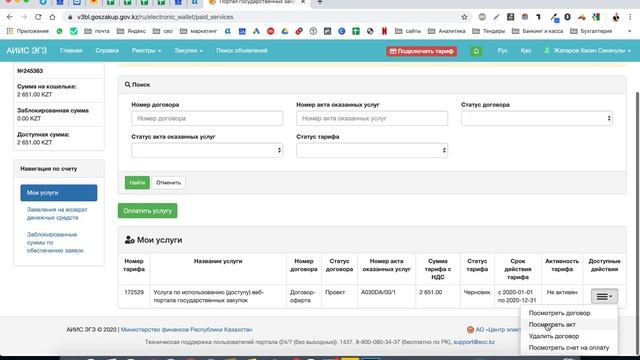
Task: Open the WhatsApp bookmark icon
Action: [60, 31]
